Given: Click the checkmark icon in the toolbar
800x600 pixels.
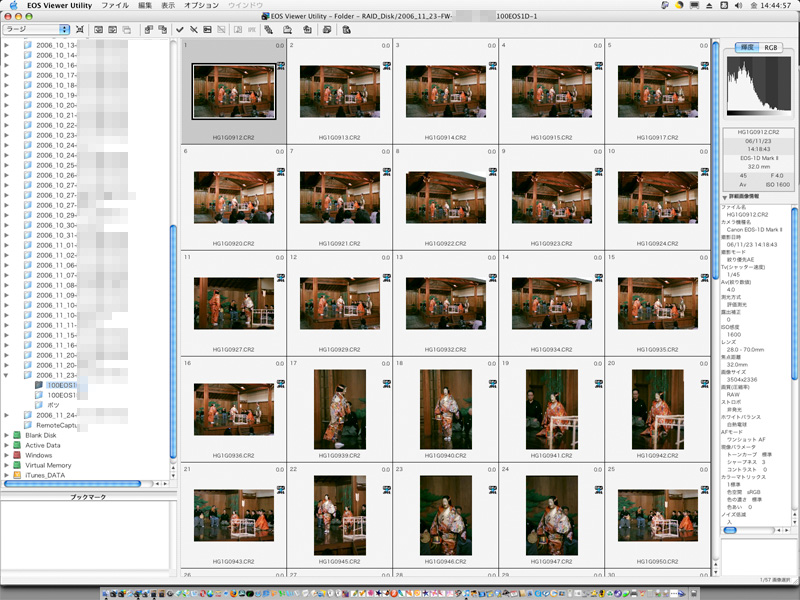Looking at the screenshot, I should tap(180, 30).
